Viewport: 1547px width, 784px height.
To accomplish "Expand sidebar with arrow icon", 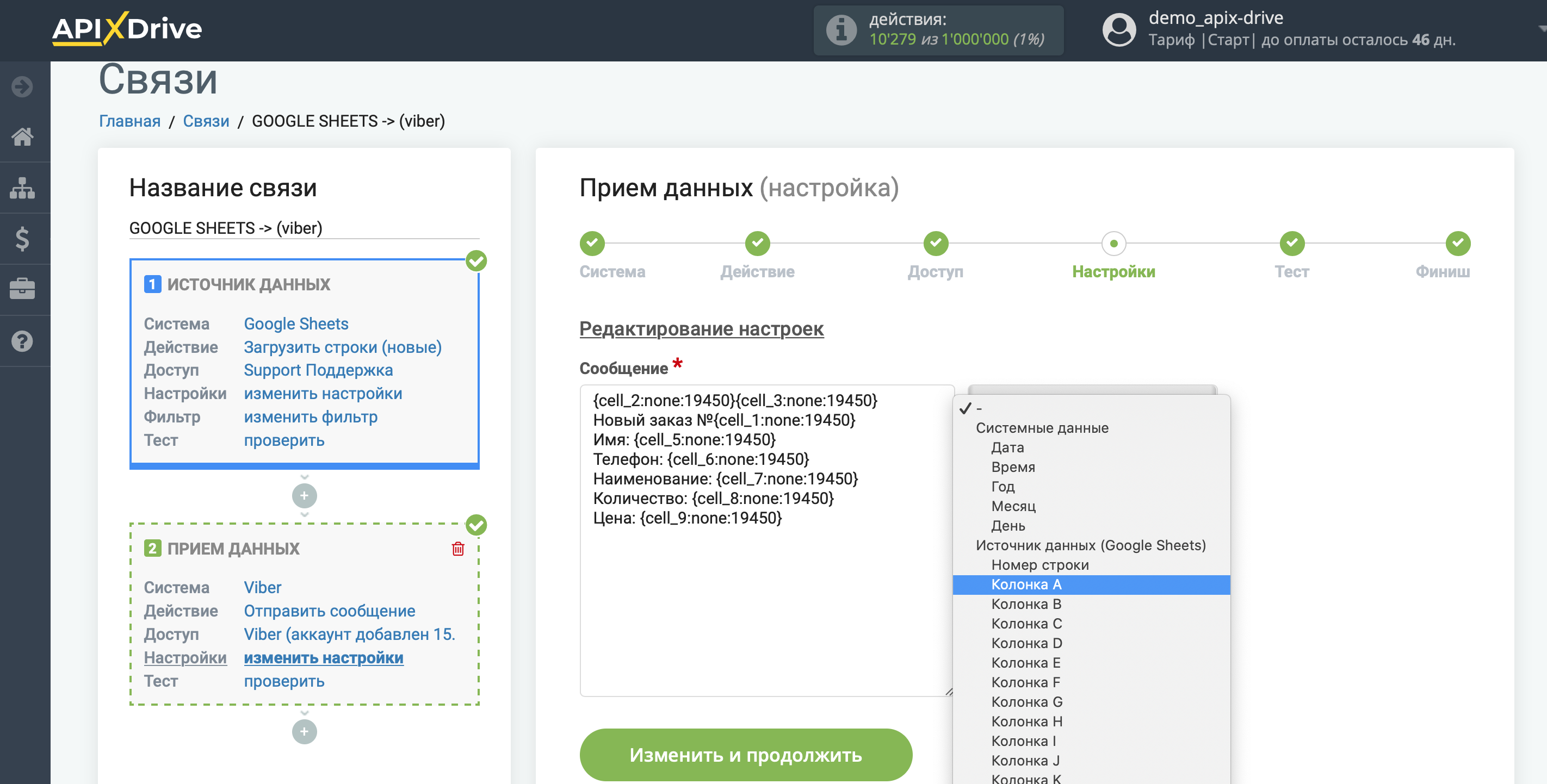I will (x=22, y=86).
